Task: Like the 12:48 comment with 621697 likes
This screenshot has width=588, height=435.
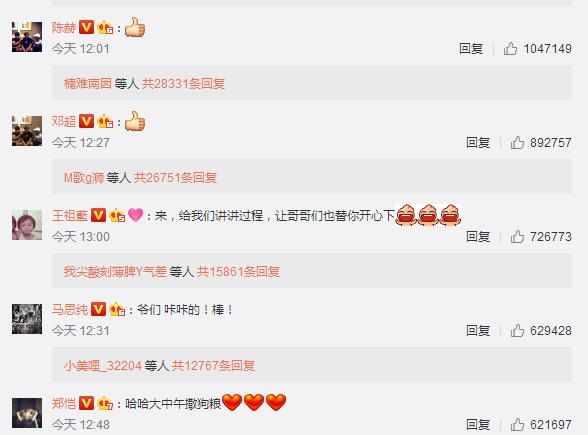Action: pyautogui.click(x=517, y=424)
